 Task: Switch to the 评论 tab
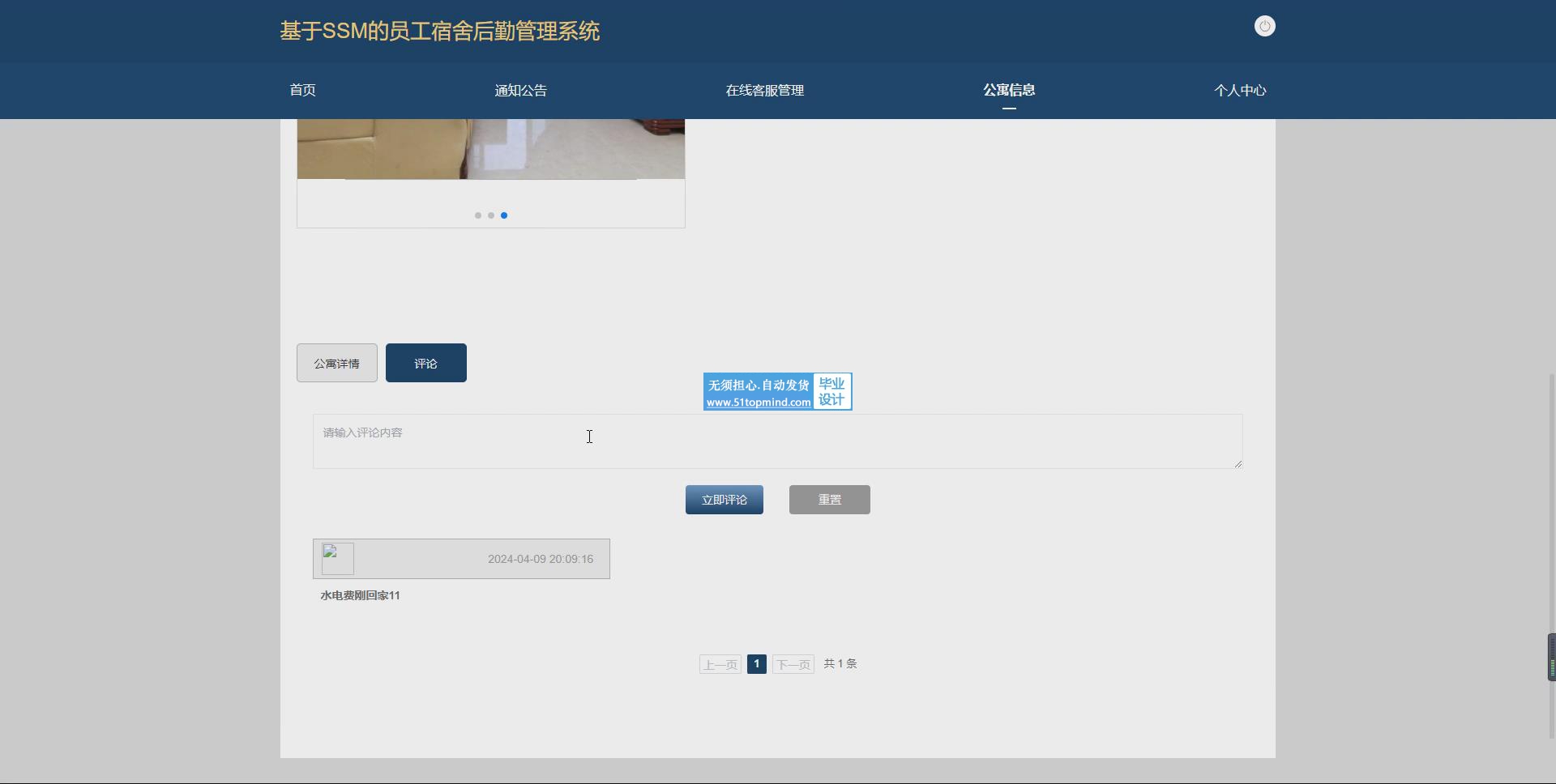pyautogui.click(x=426, y=363)
